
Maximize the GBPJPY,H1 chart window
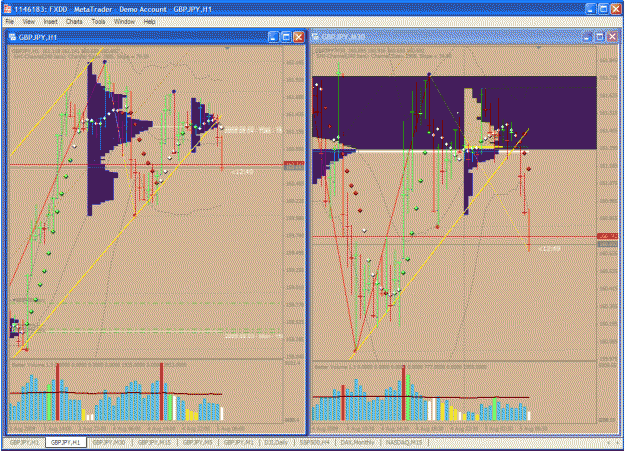pos(286,37)
